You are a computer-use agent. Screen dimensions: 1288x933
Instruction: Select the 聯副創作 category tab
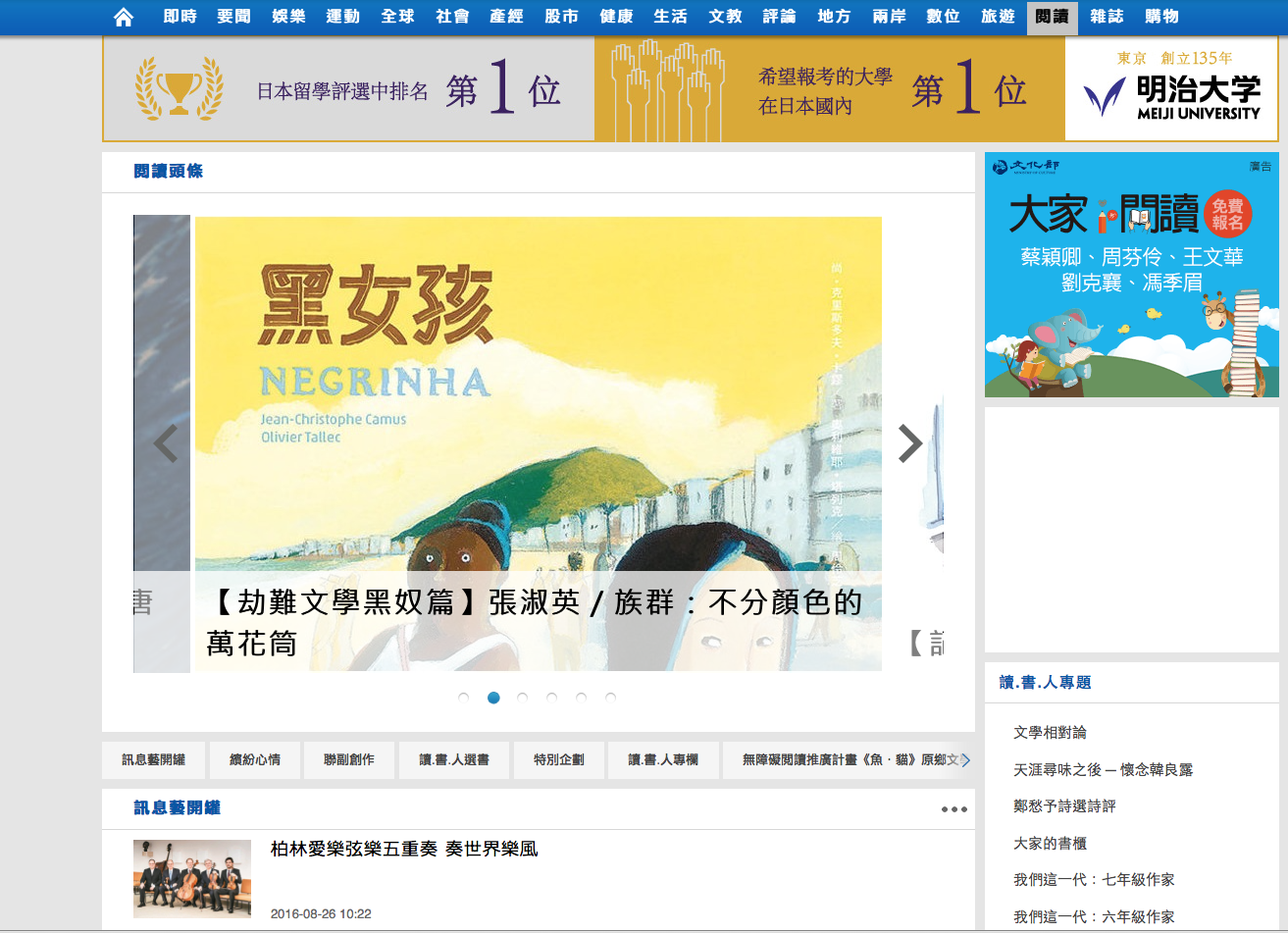pyautogui.click(x=349, y=759)
